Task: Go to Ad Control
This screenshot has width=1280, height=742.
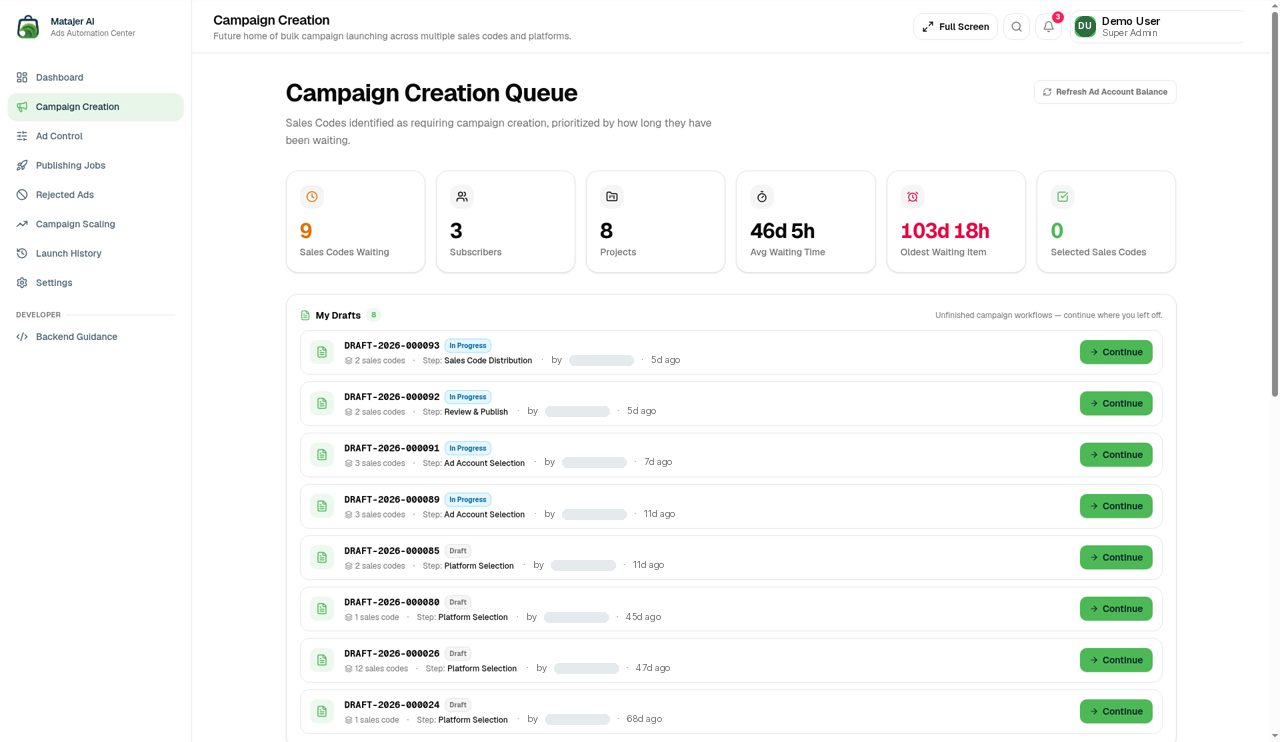Action: pyautogui.click(x=95, y=136)
